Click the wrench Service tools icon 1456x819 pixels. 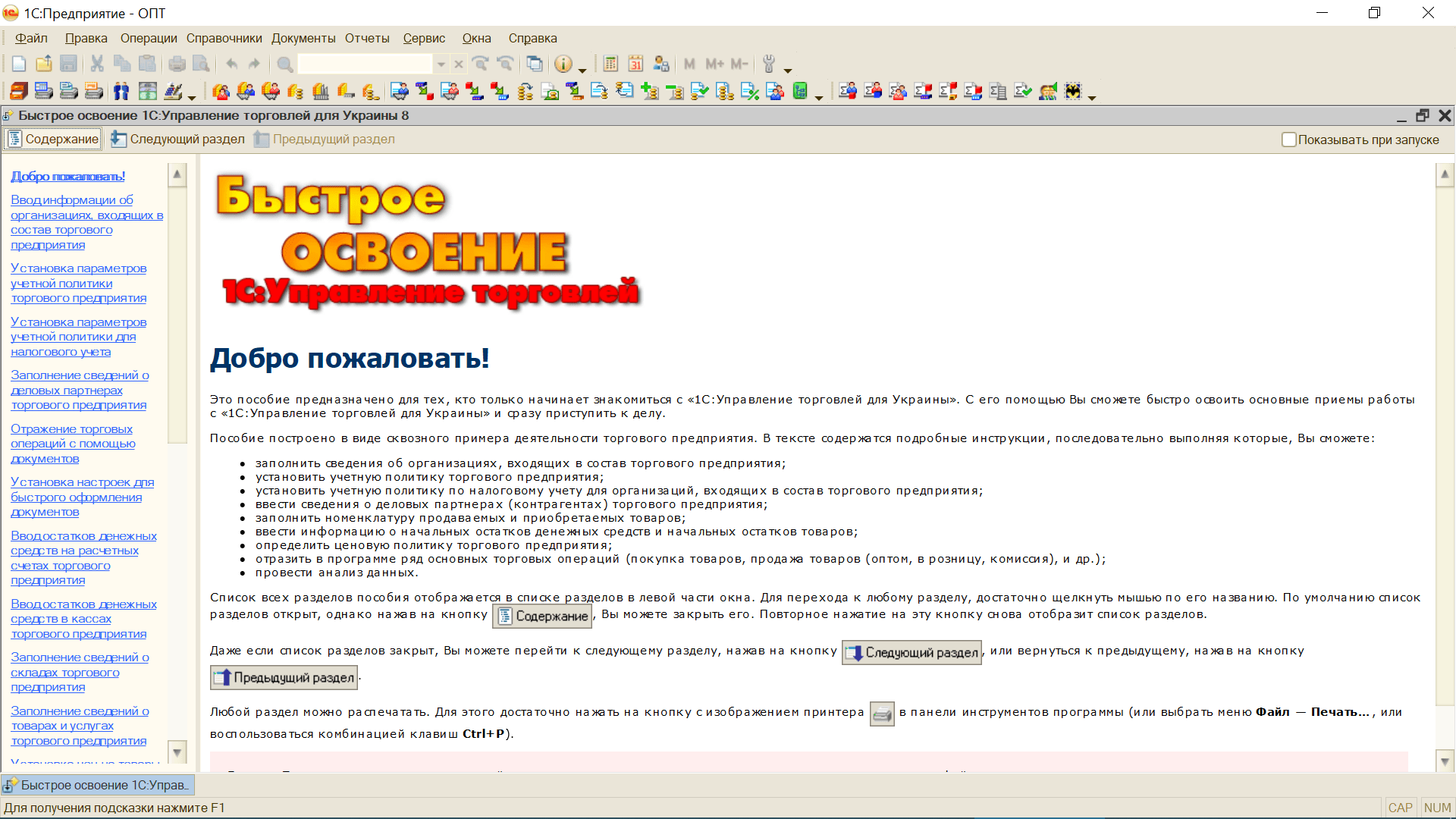pos(769,64)
